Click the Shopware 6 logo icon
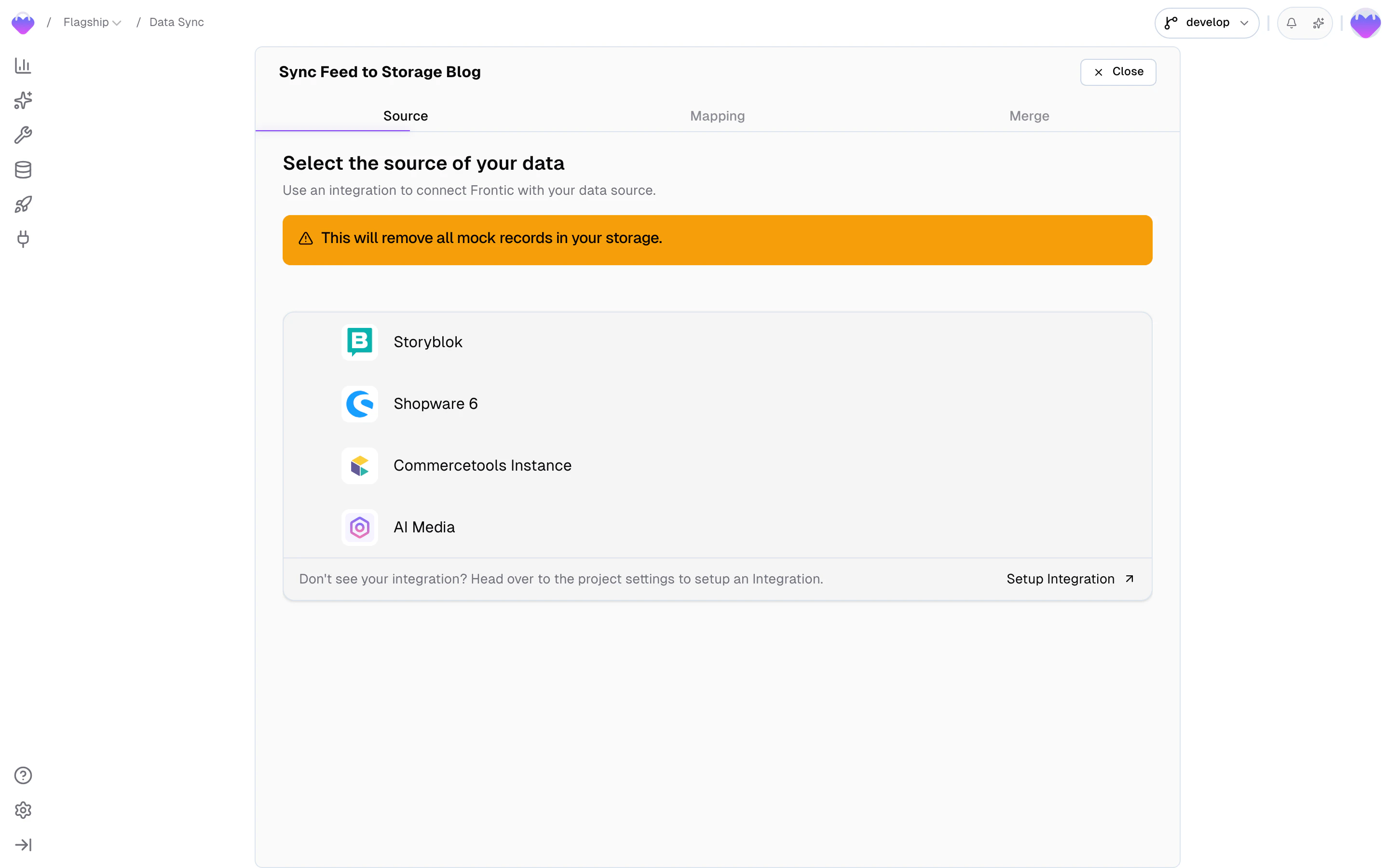This screenshot has height=868, width=1389. pyautogui.click(x=360, y=404)
